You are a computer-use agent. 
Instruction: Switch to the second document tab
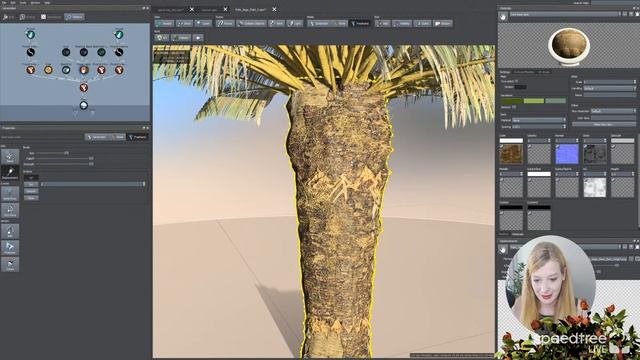coord(209,9)
